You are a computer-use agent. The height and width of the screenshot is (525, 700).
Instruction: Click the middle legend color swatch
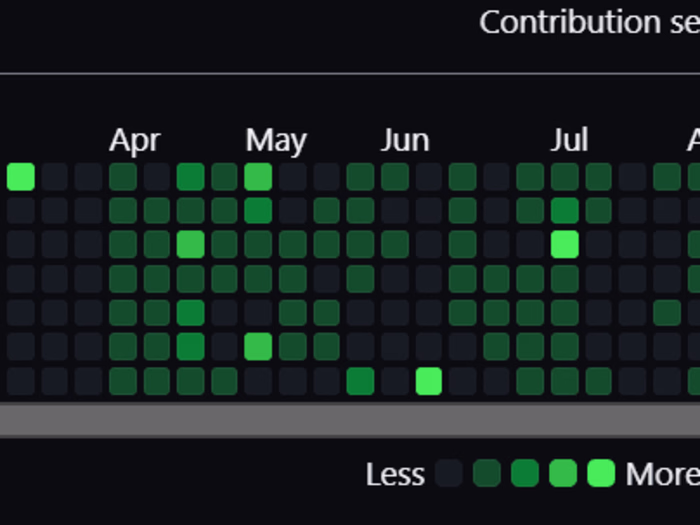coord(525,473)
